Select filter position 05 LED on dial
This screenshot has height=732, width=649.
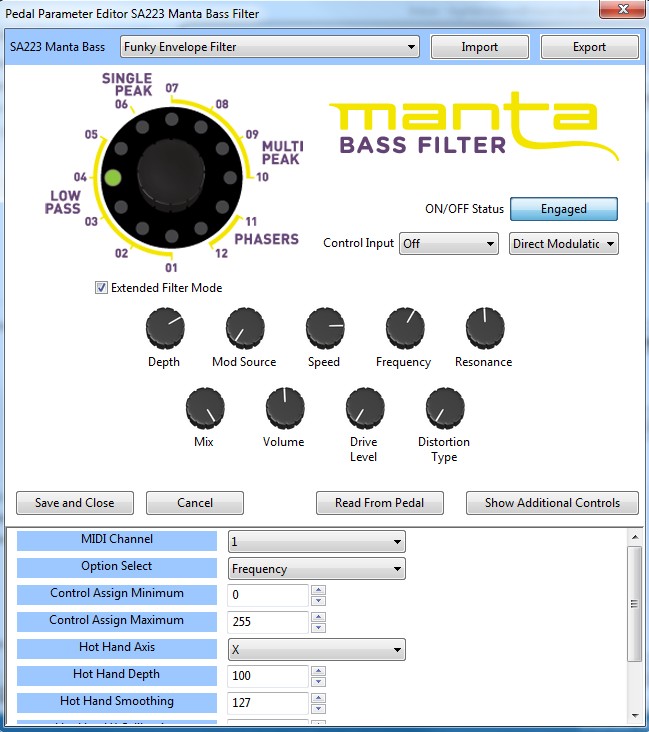[x=120, y=148]
